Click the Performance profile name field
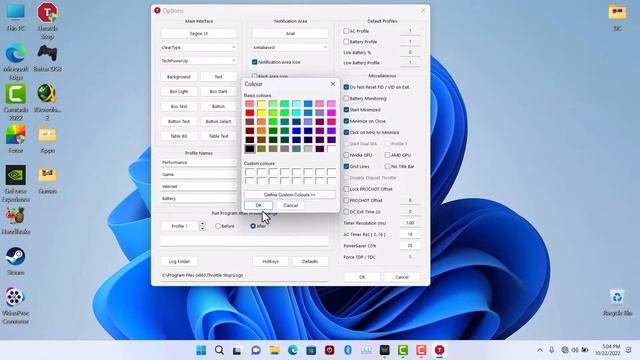Screen dimensions: 640x360 pos(198,162)
